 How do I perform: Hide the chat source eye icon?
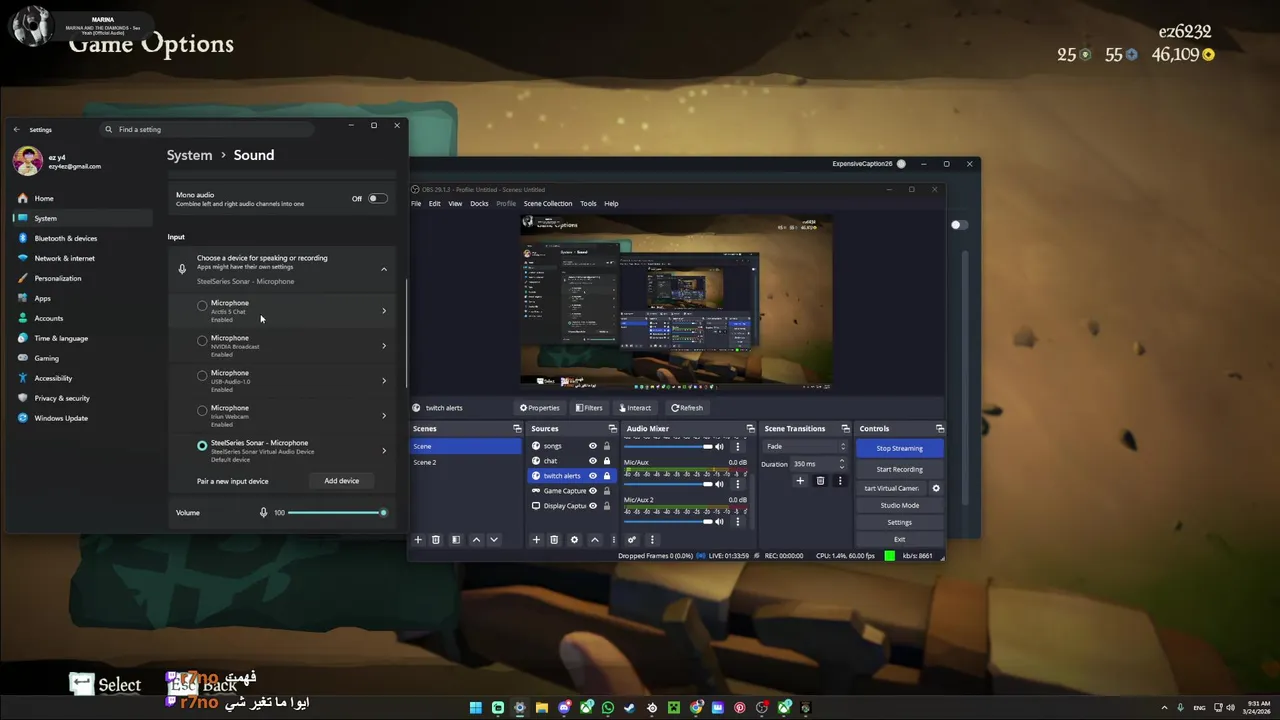593,461
